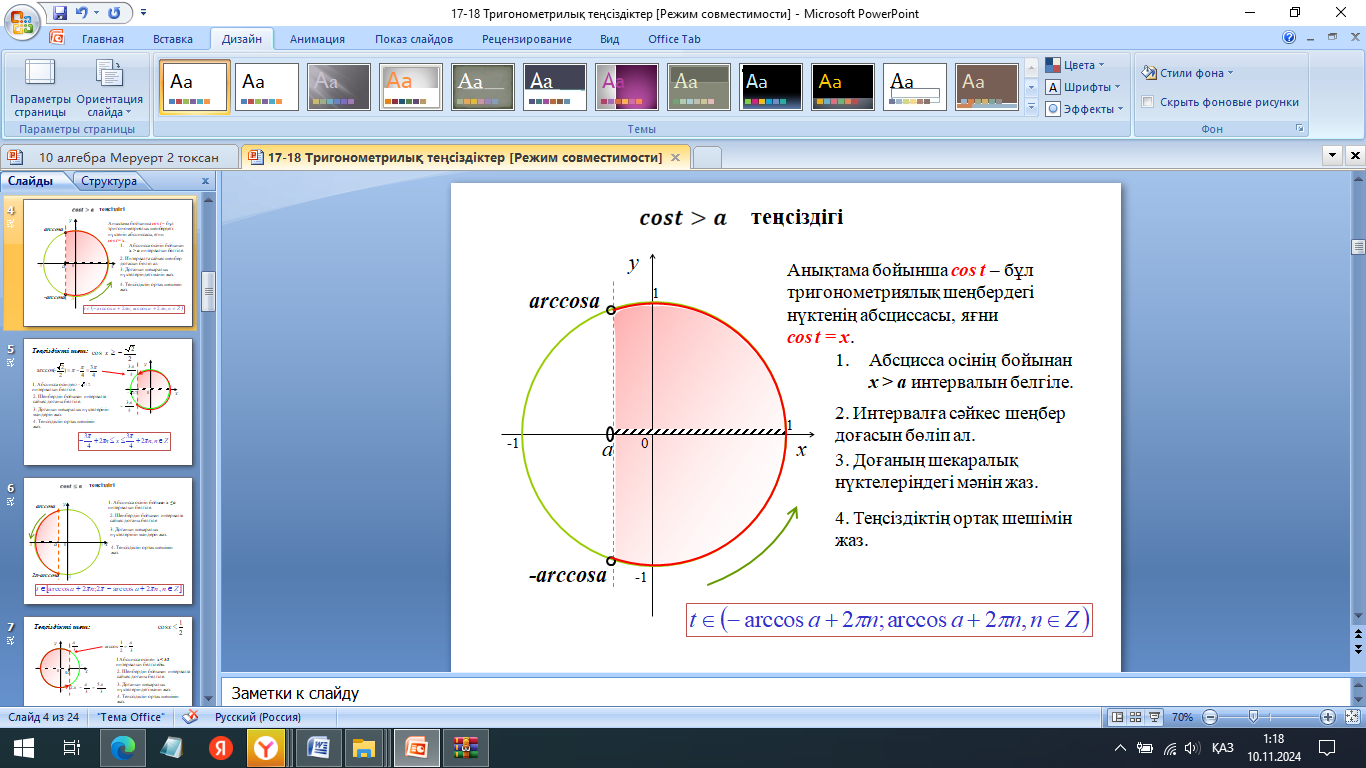Open the Параметры страницы page setup icon
The height and width of the screenshot is (768, 1366).
(40, 88)
